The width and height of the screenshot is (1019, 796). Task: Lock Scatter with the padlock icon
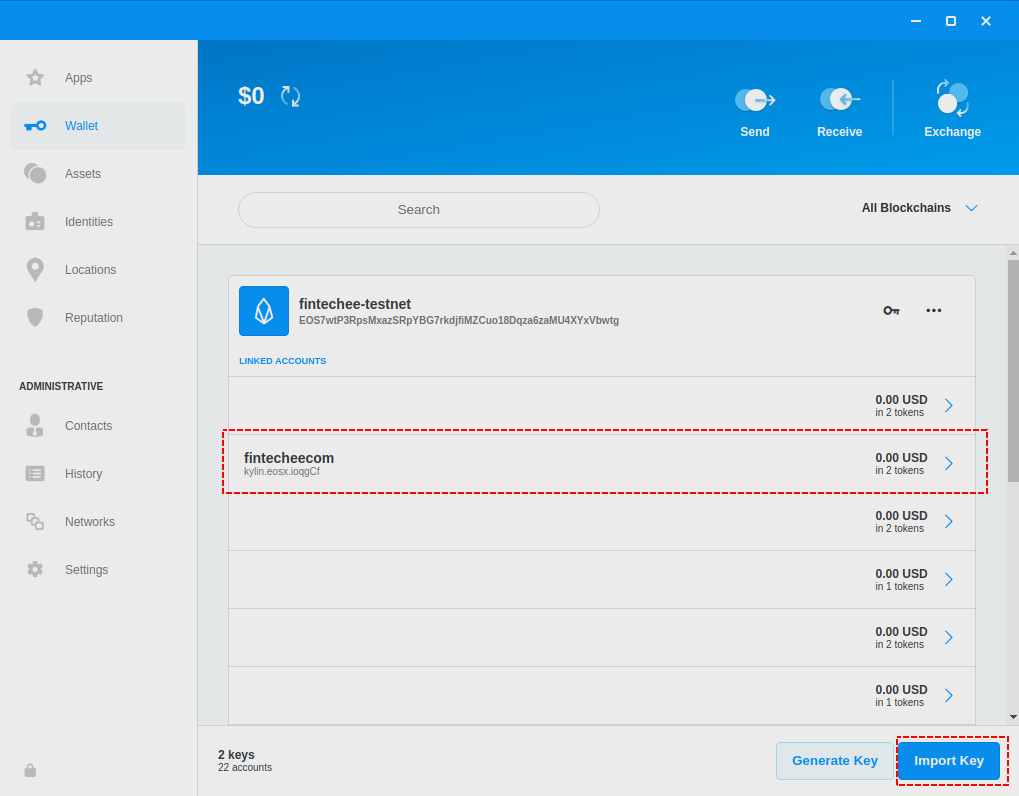[30, 771]
